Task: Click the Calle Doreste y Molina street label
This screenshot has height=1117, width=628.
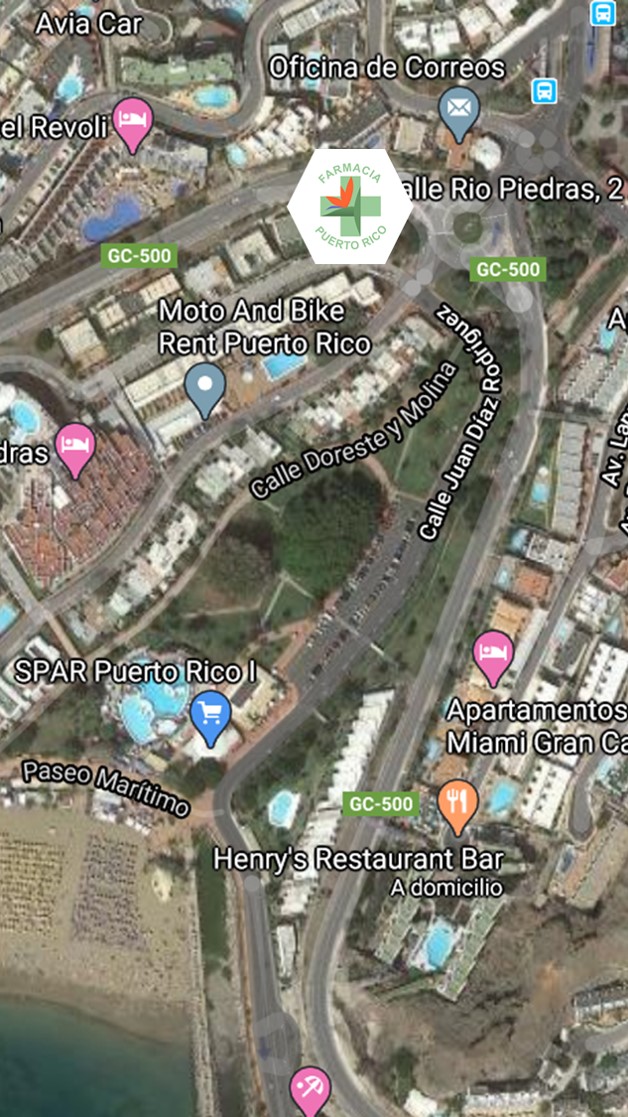Action: pos(353,430)
